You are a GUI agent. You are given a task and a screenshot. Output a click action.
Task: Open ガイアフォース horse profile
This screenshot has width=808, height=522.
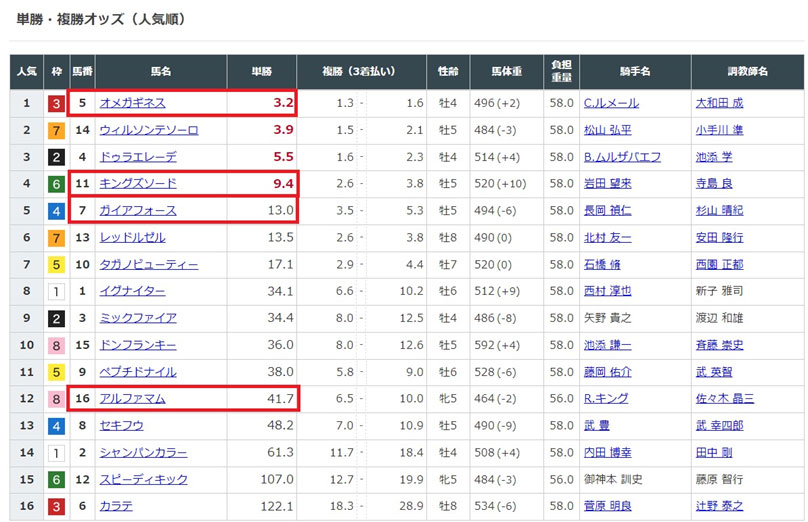(138, 211)
